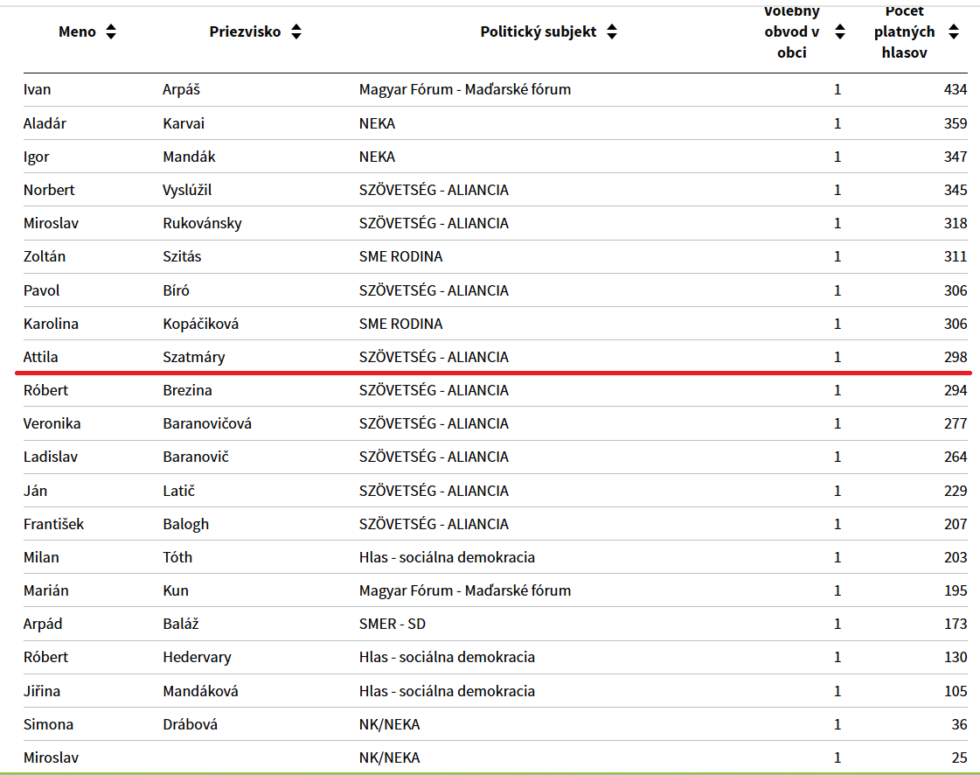Click the Meno column header text
The image size is (980, 775).
click(x=77, y=32)
